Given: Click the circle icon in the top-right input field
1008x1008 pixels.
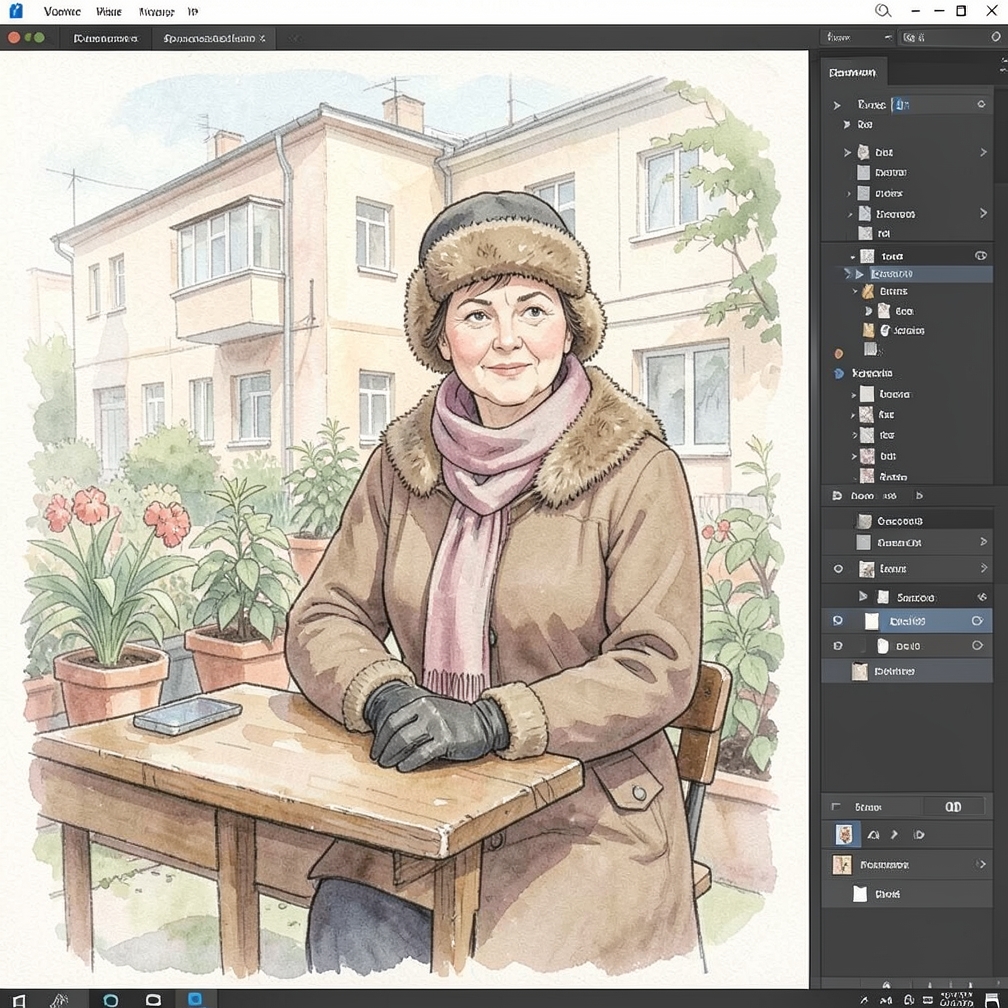Looking at the screenshot, I should pos(996,37).
